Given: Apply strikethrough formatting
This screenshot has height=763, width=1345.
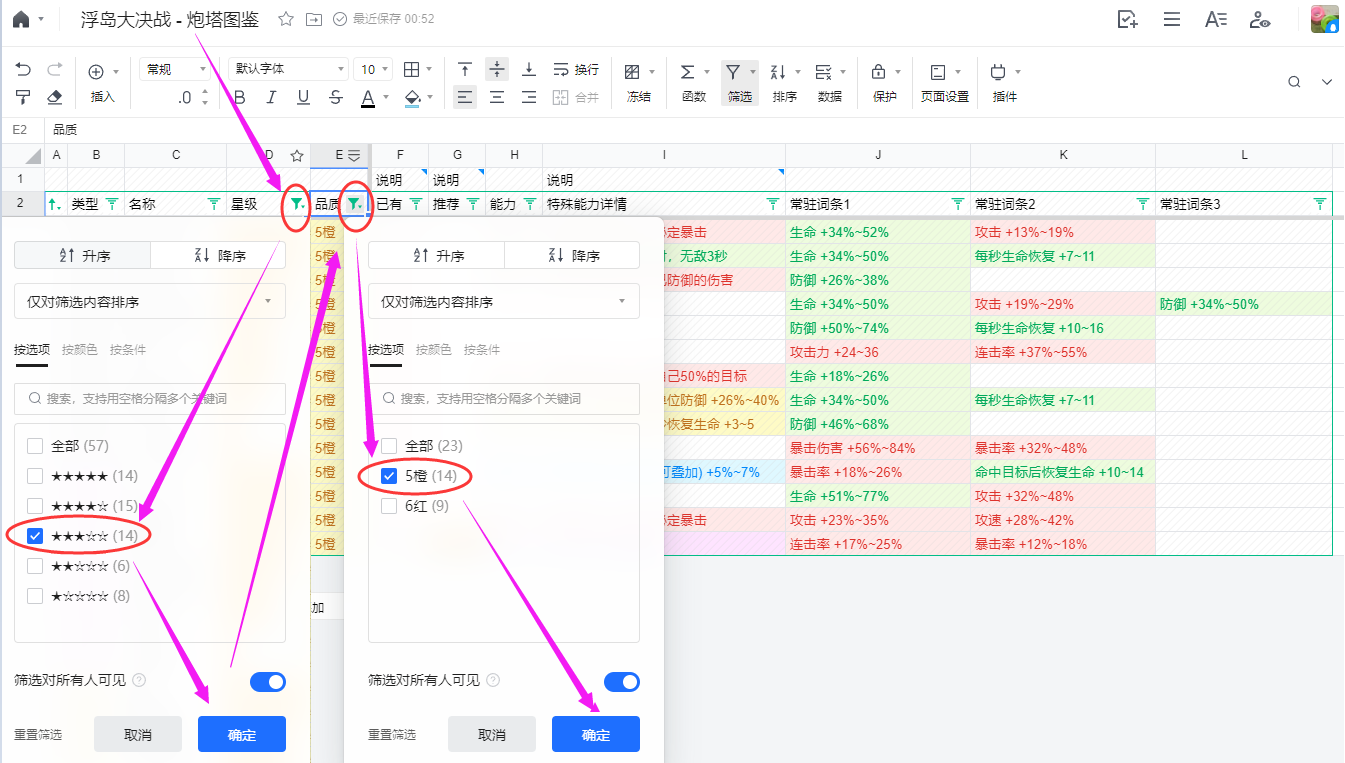Looking at the screenshot, I should tap(336, 97).
